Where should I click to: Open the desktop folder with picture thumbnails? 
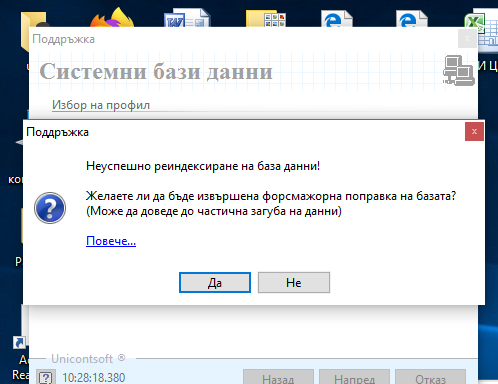pos(266,19)
